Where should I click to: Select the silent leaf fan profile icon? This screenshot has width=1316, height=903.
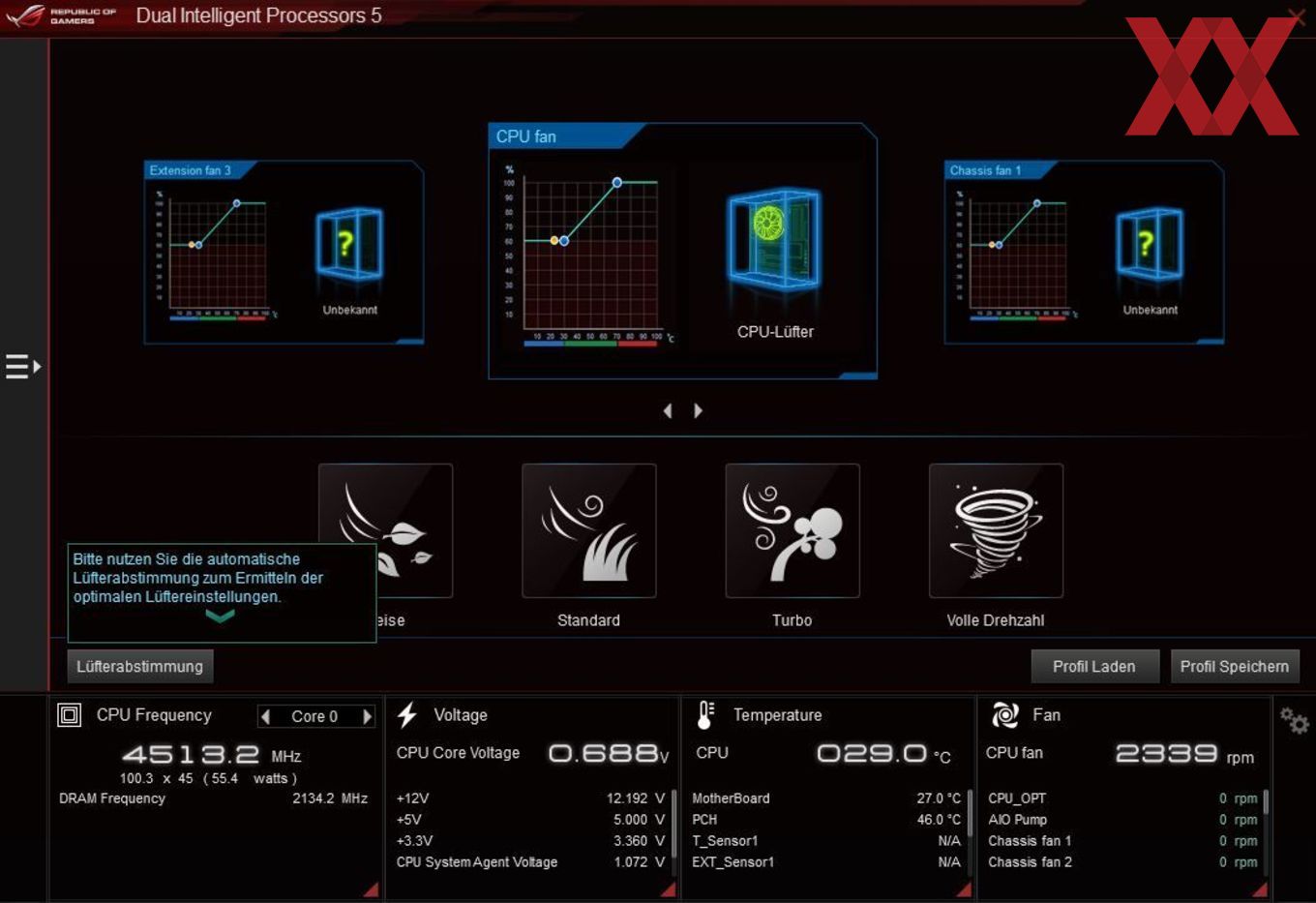pos(385,530)
